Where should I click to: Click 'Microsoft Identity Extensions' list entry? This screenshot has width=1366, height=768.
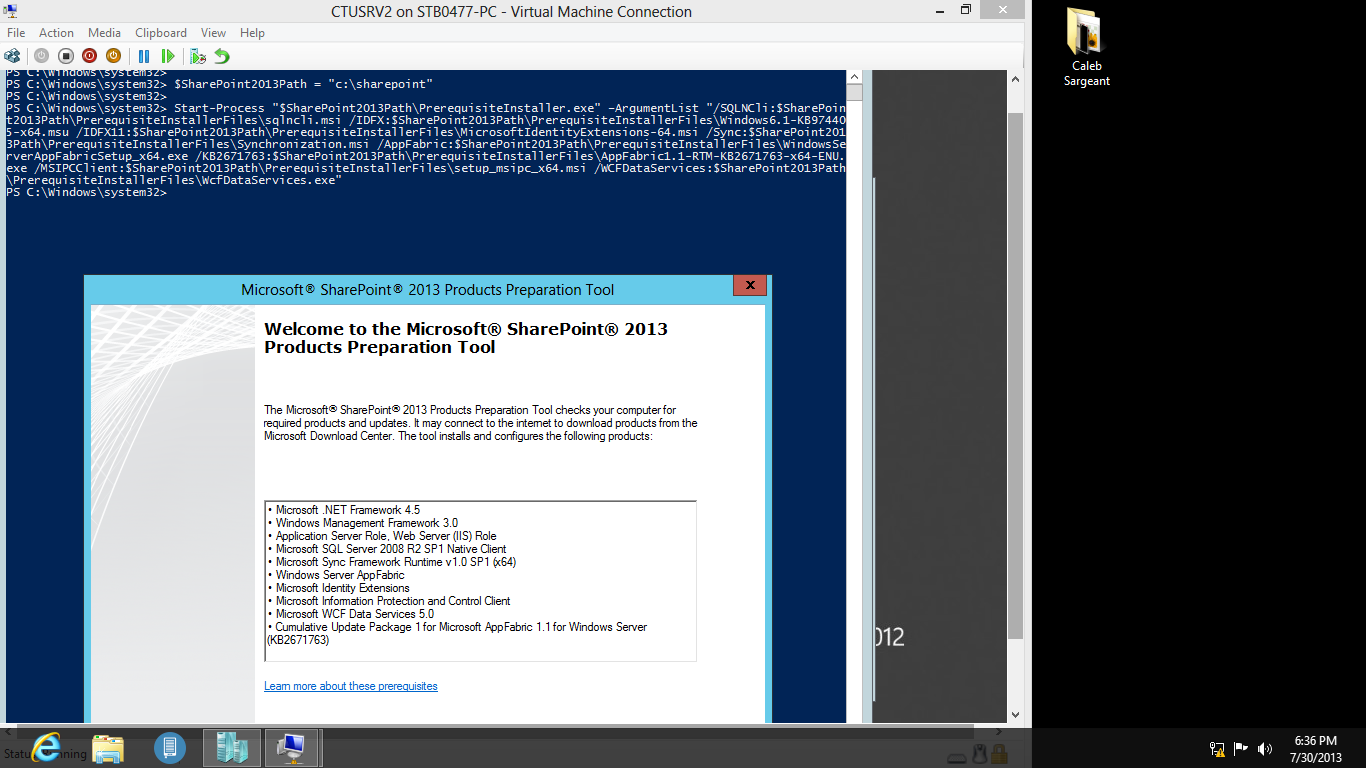[x=343, y=588]
